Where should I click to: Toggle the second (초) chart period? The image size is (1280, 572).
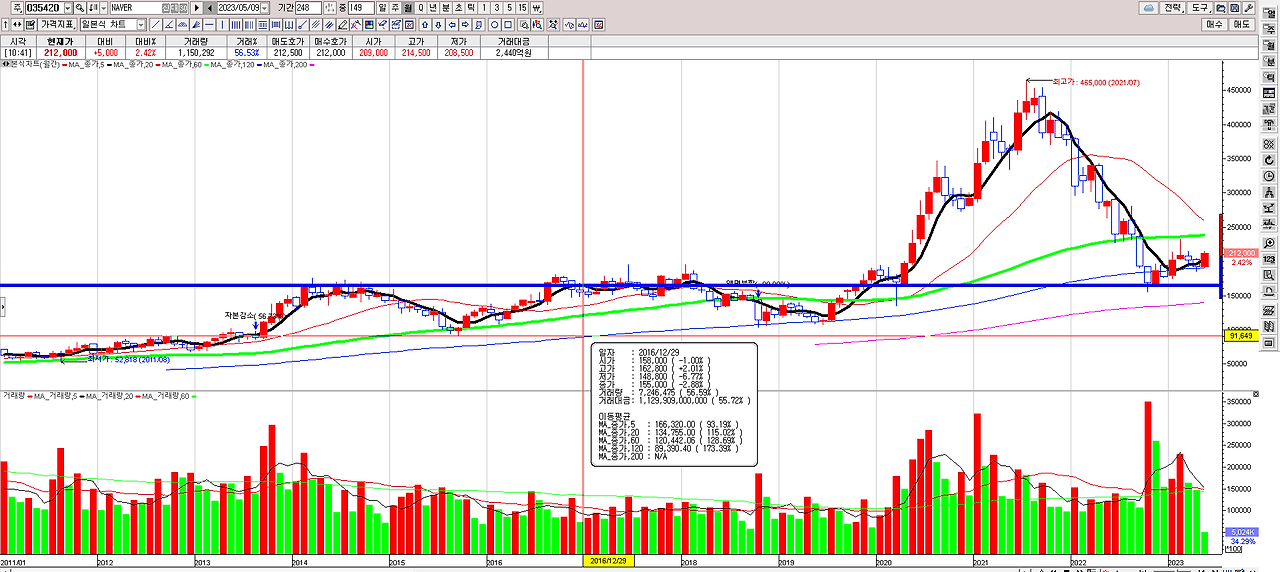tap(458, 8)
